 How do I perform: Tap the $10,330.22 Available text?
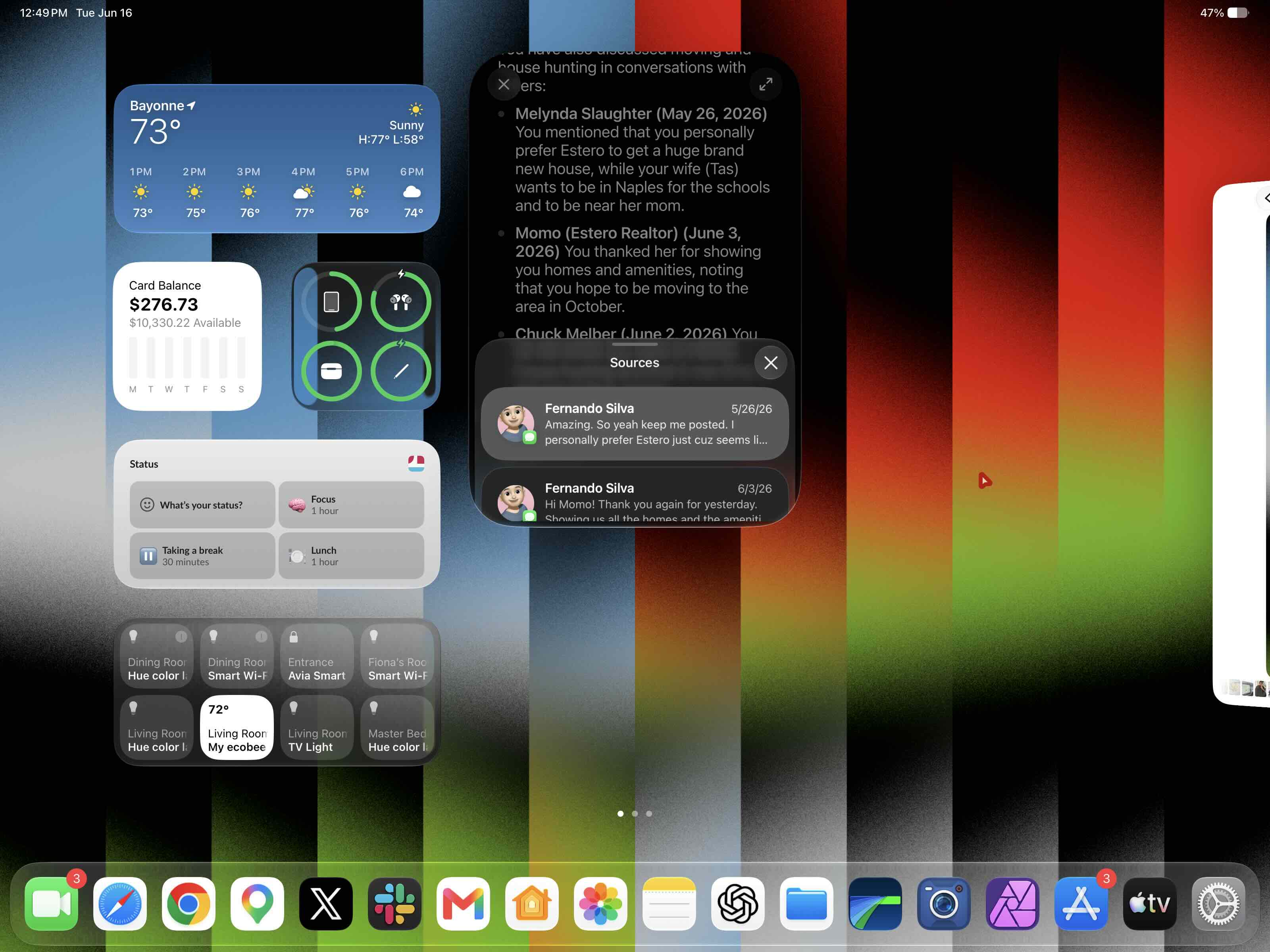tap(185, 322)
